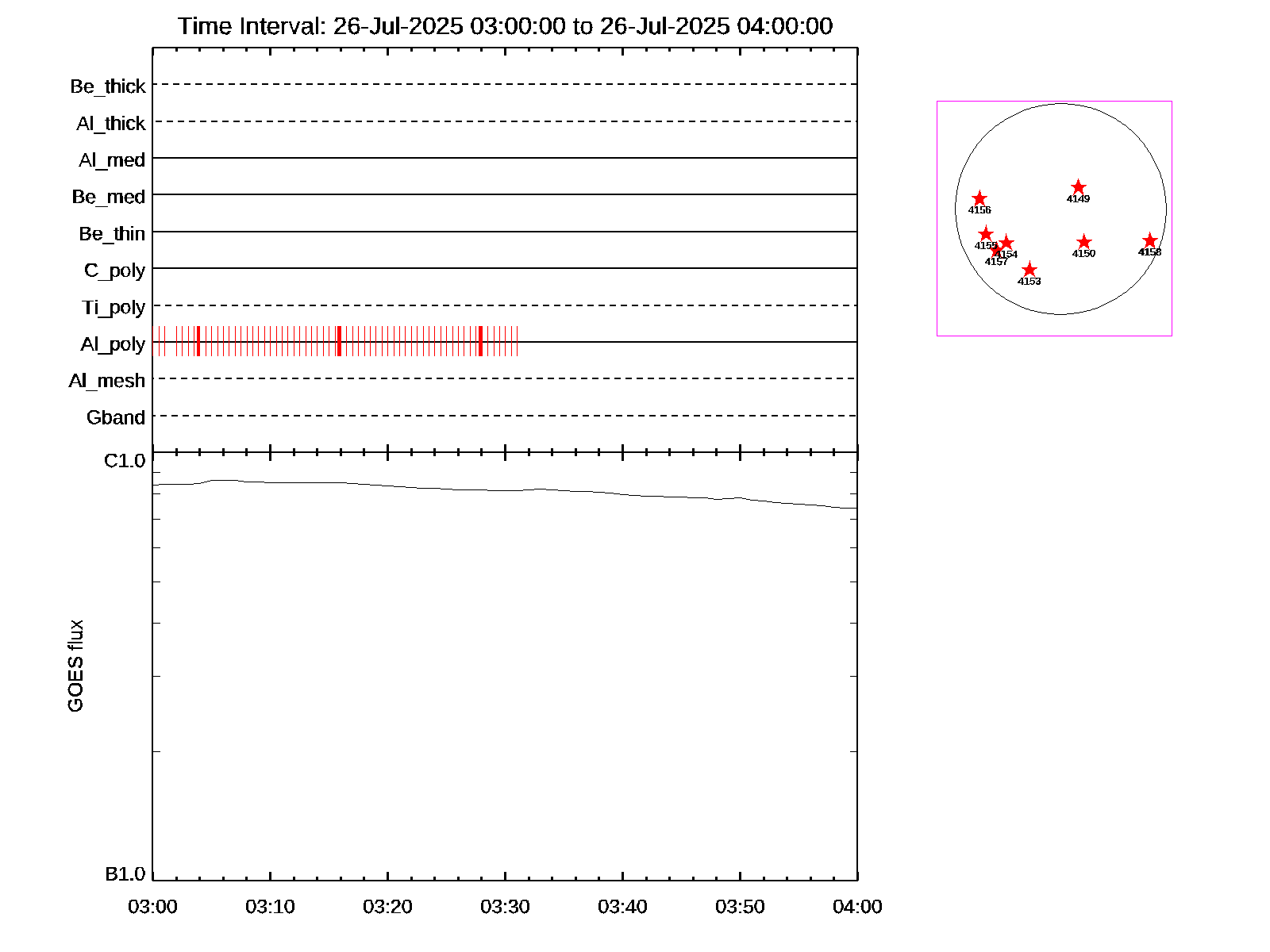Screen dimensions: 1270x952
Task: Select the Gband filter label
Action: (116, 417)
